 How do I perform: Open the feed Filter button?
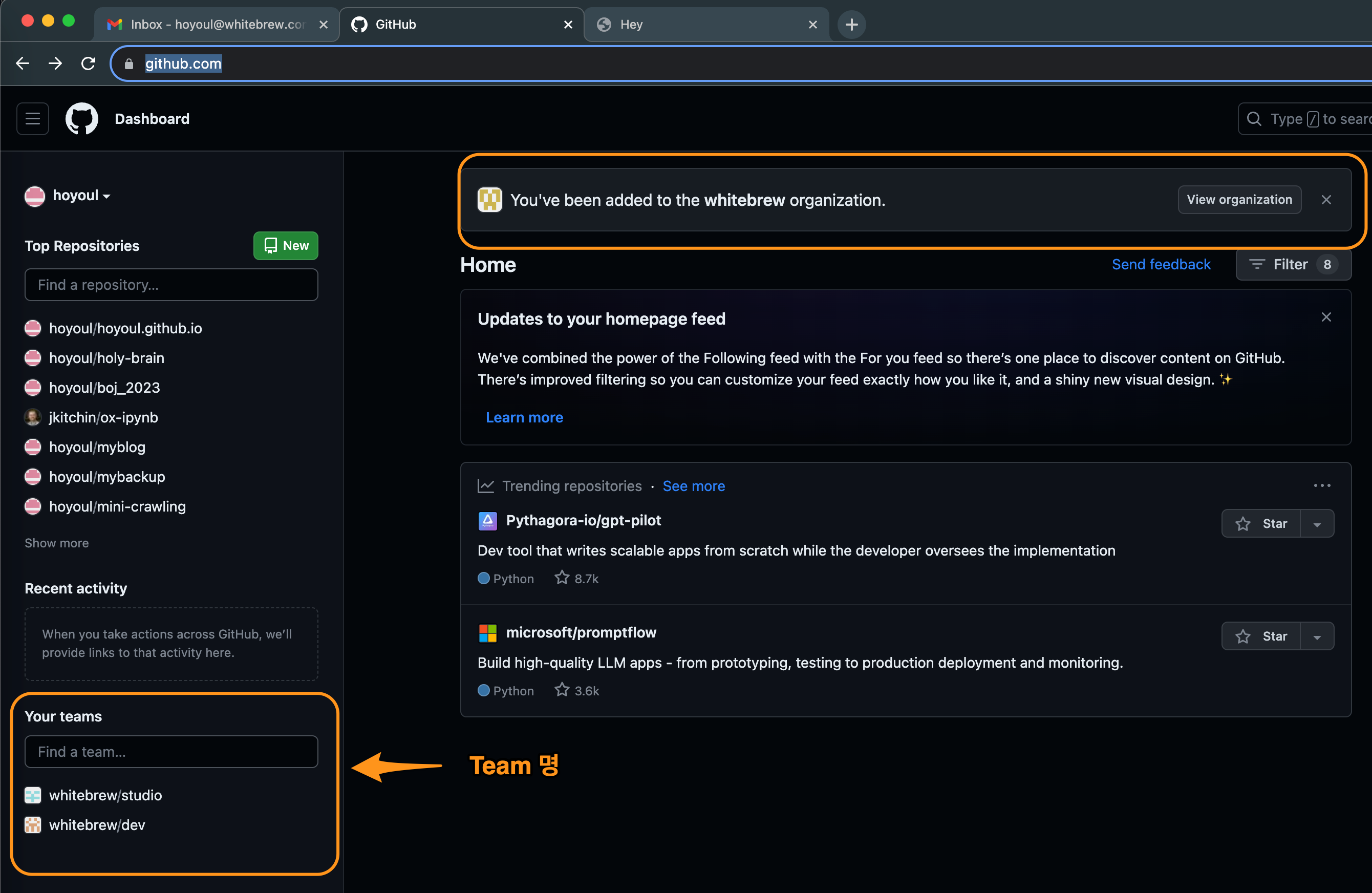click(1293, 265)
